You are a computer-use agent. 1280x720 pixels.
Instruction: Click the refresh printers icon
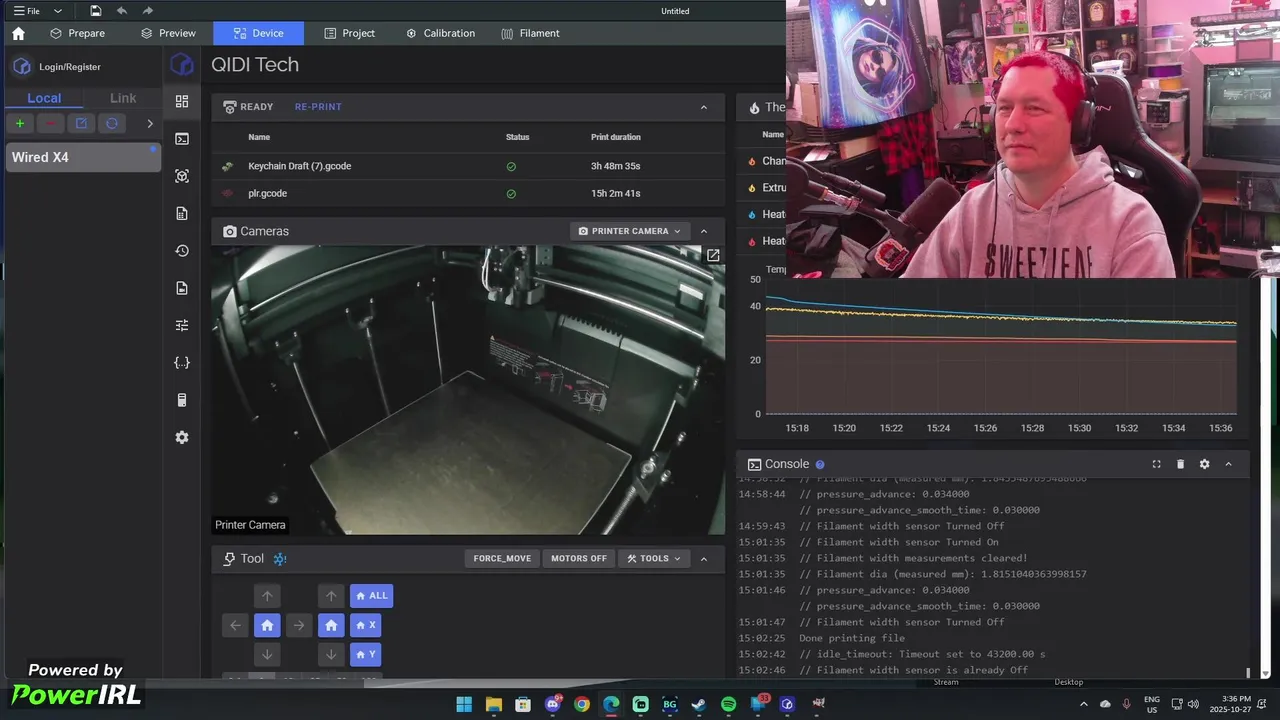112,123
